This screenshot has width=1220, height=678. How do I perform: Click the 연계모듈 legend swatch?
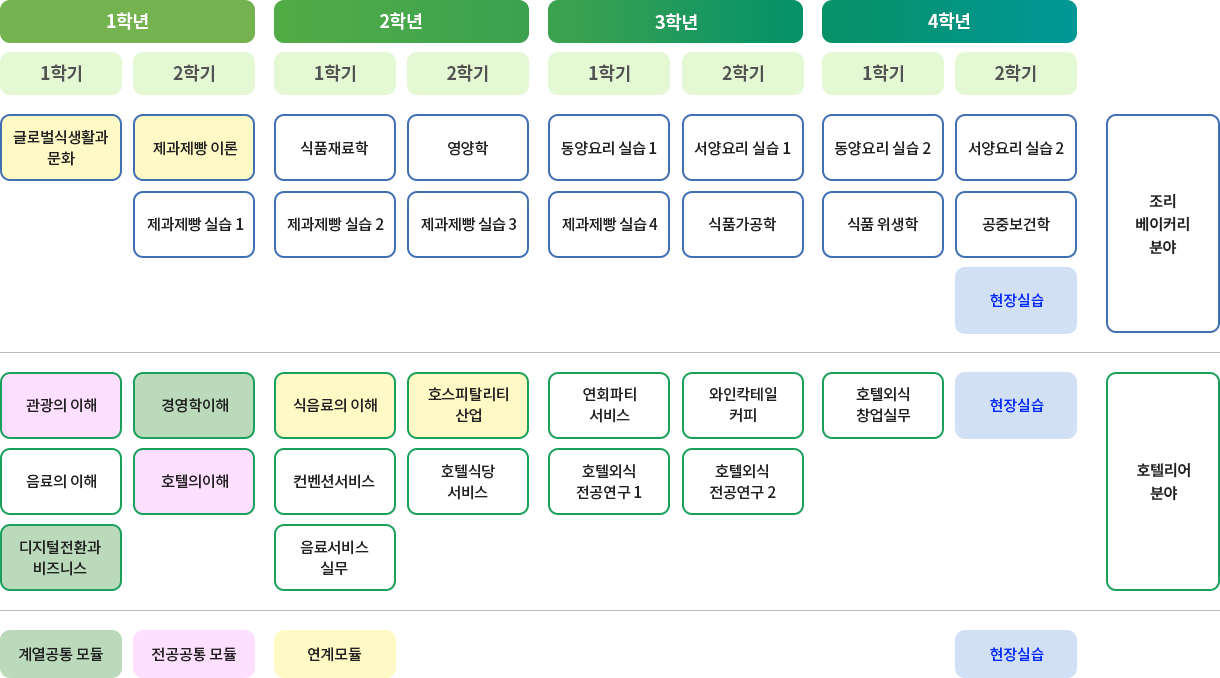(335, 654)
